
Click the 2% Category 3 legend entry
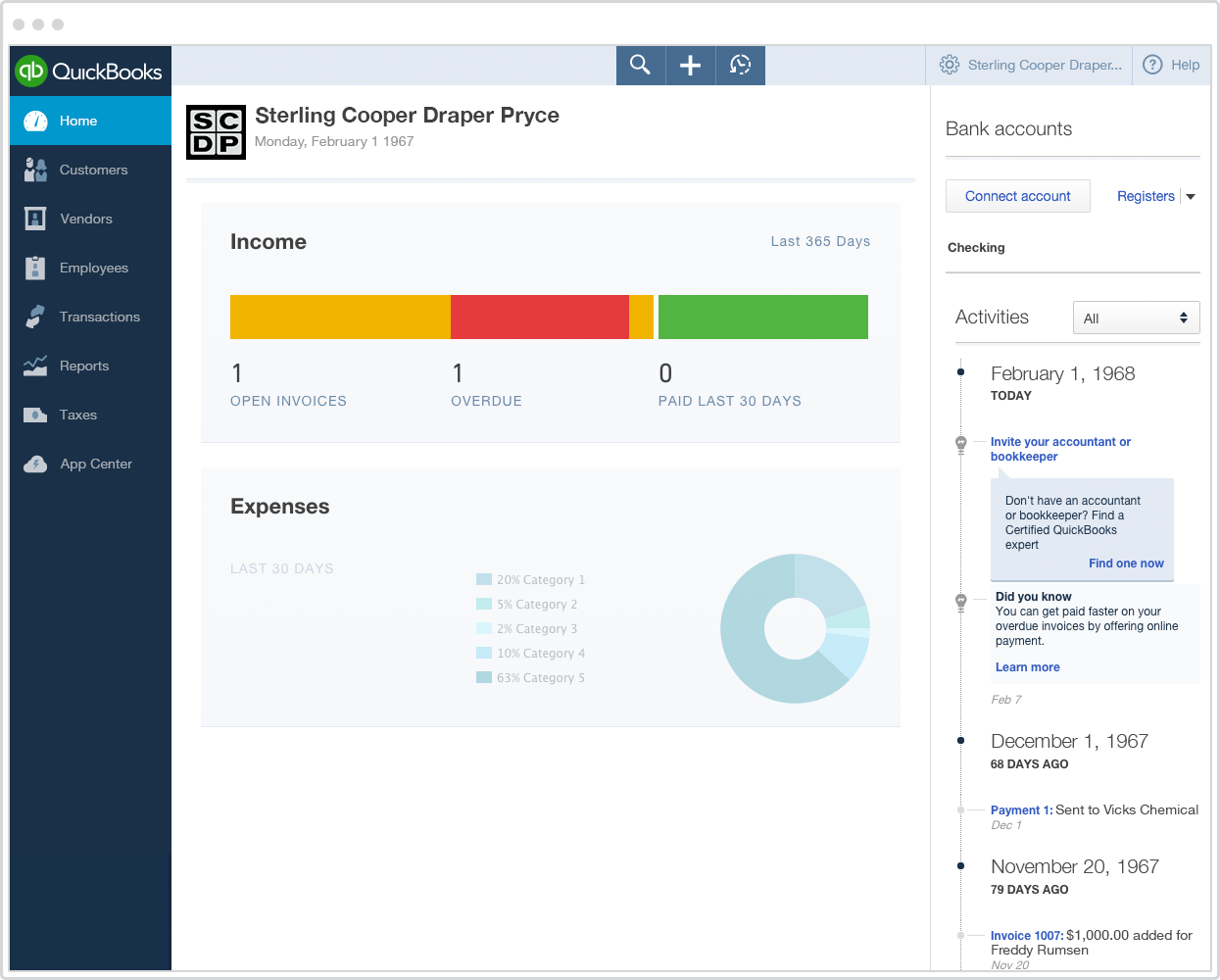pyautogui.click(x=526, y=629)
